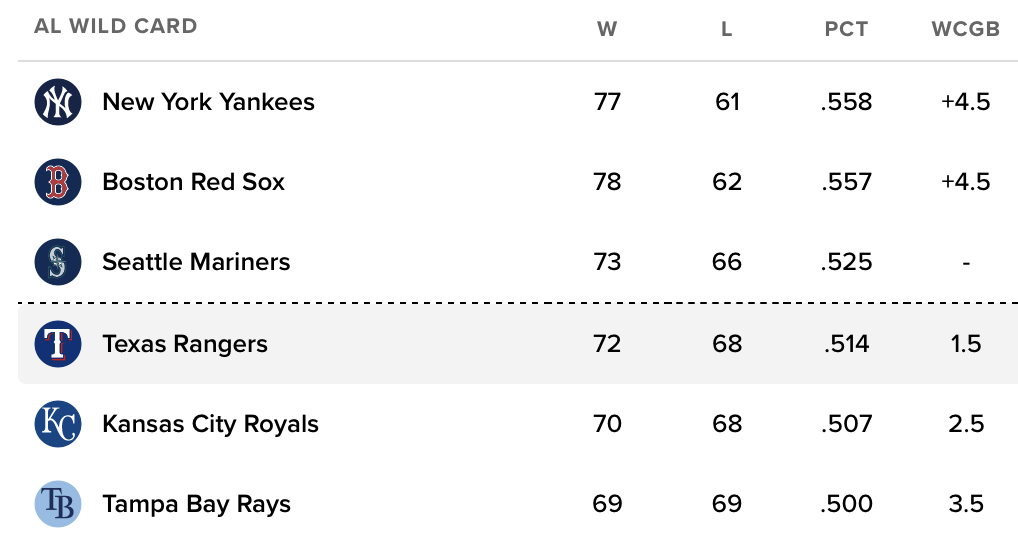
Task: Click the L column header
Action: coord(727,29)
